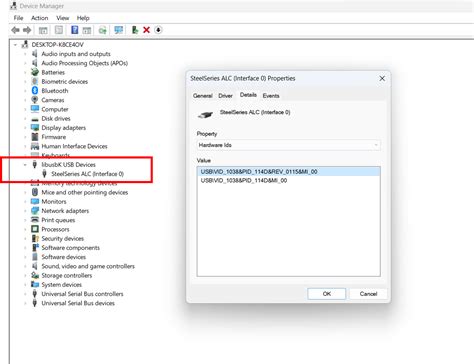Screen dimensions: 474x364
Task: Update device driver with the green toolbar icon
Action: coord(135,30)
